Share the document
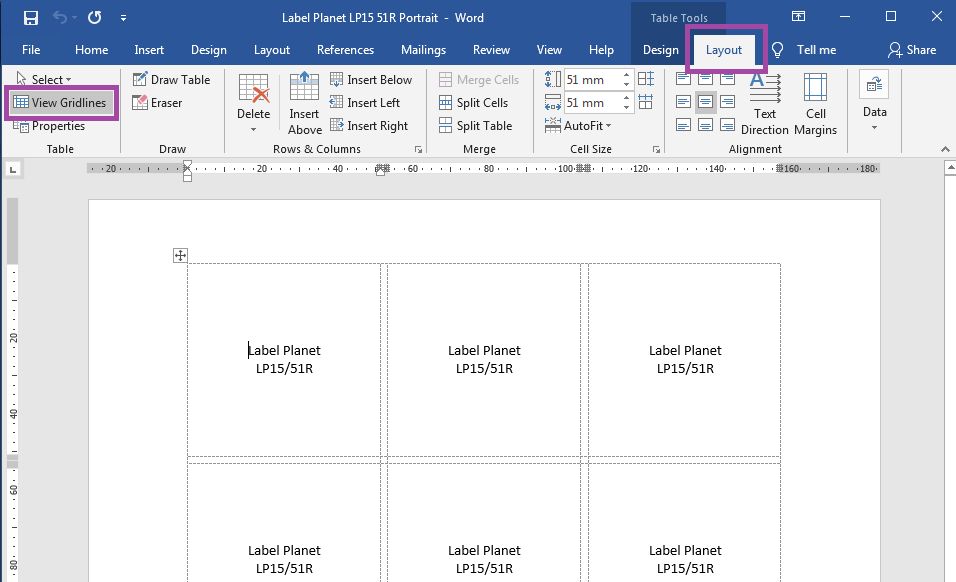 point(912,50)
